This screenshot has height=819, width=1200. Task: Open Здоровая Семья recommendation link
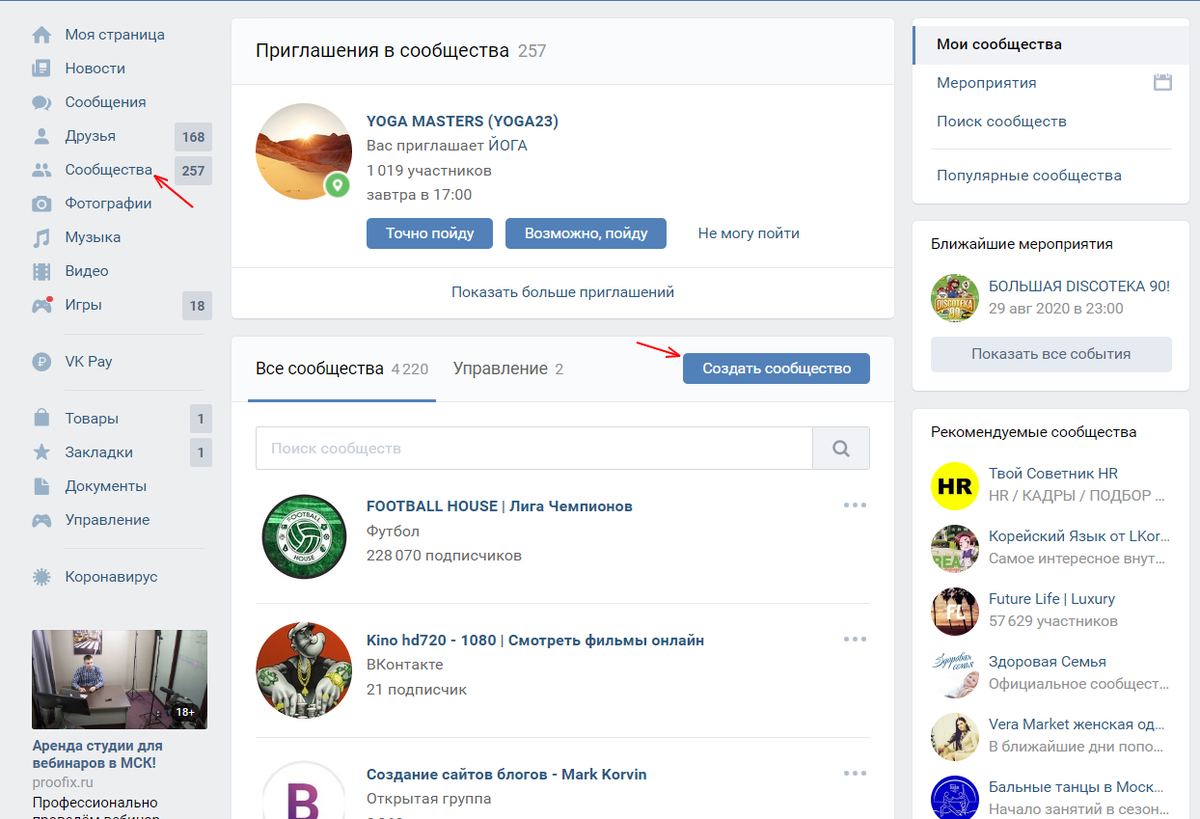1047,661
